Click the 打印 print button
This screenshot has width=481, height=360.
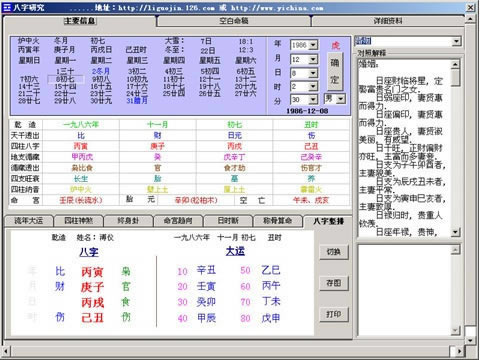tap(334, 314)
